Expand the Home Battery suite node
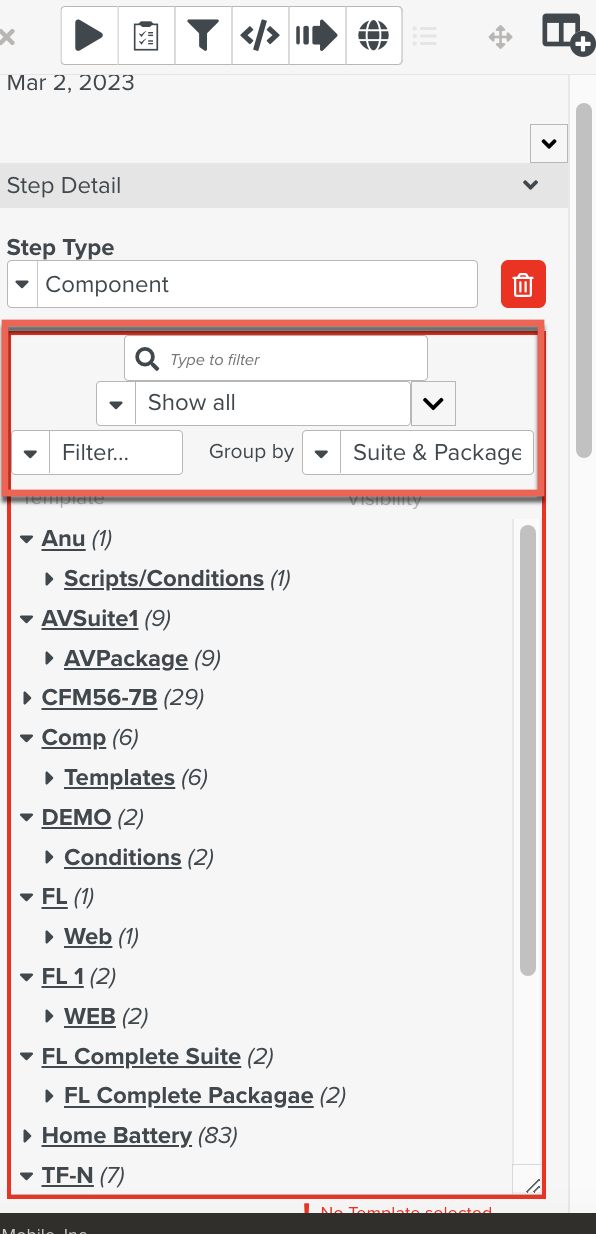The width and height of the screenshot is (596, 1234). click(27, 1136)
